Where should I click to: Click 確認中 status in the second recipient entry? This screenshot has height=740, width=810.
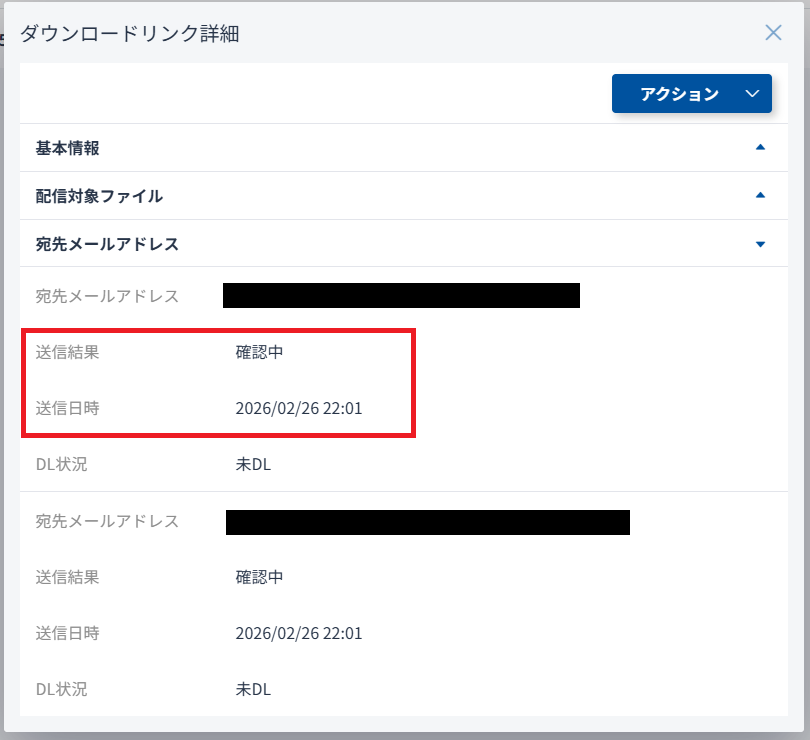point(260,577)
